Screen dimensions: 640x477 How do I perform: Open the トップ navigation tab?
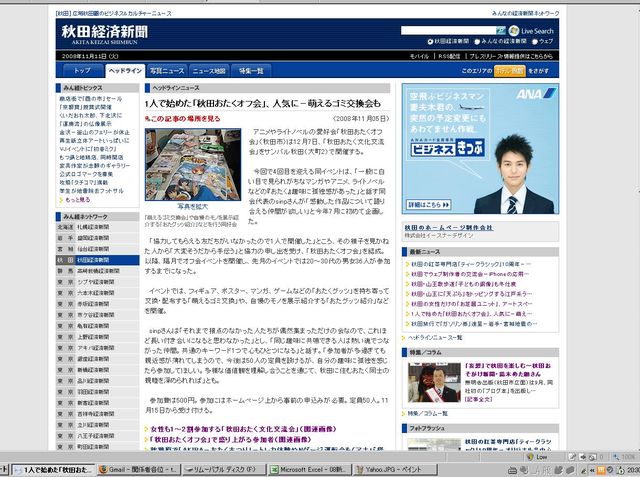82,71
